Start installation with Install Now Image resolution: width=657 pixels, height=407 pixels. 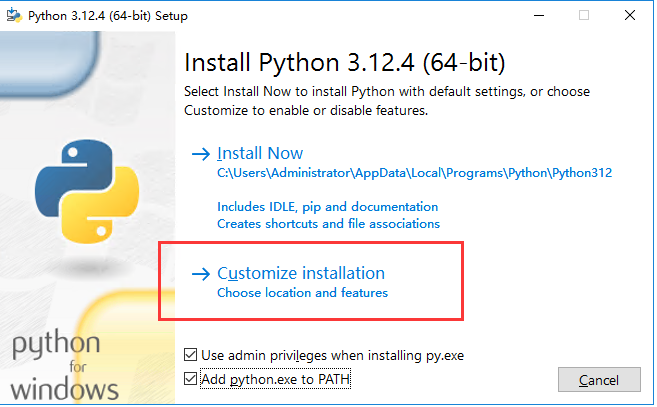260,153
